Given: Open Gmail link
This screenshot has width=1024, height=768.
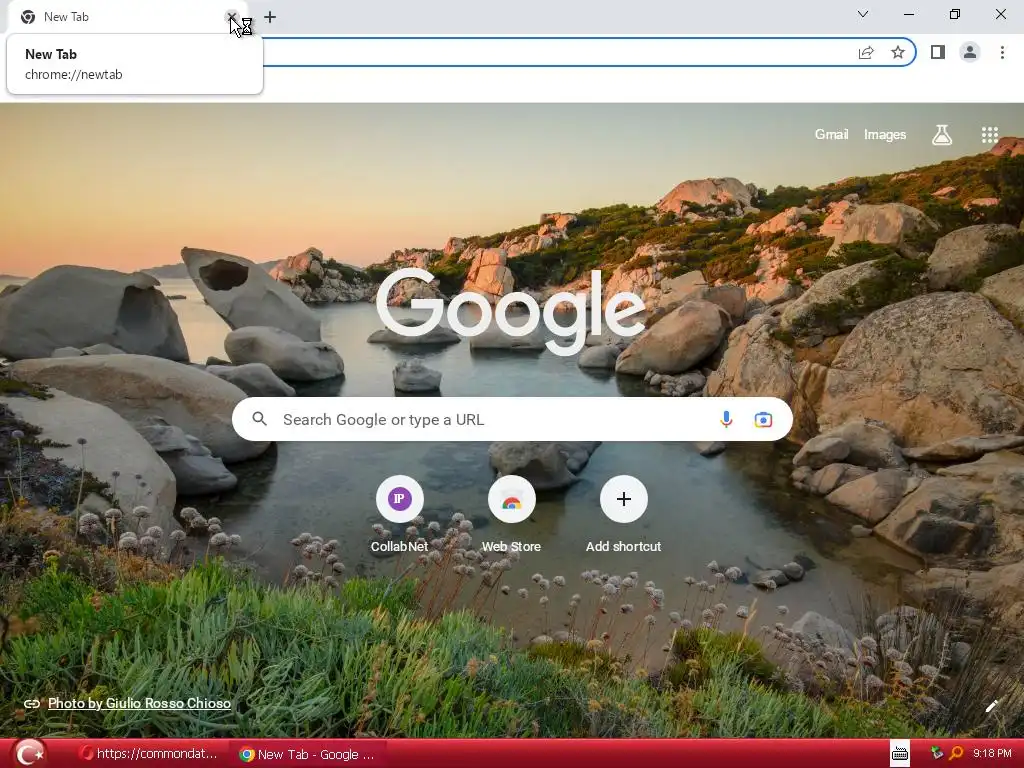Looking at the screenshot, I should pos(831,135).
